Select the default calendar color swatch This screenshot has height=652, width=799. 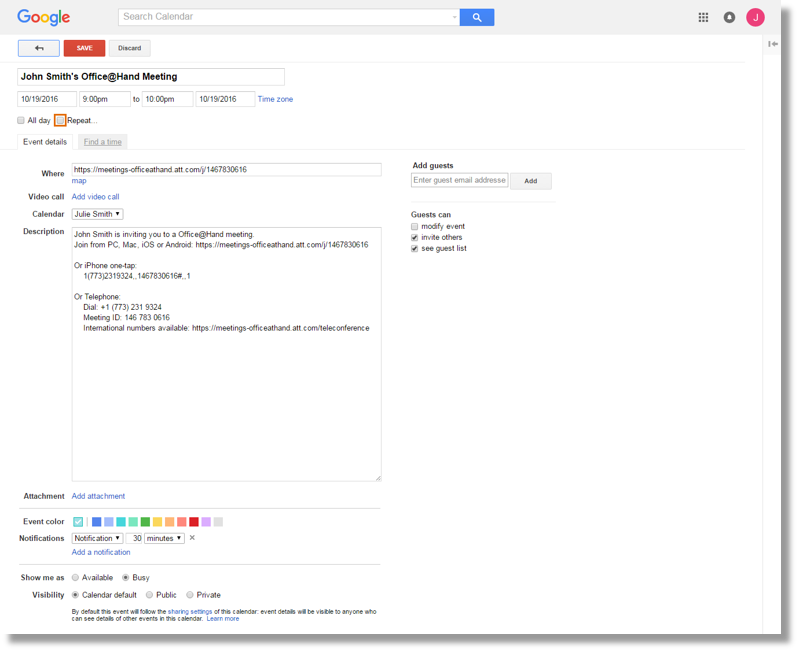click(78, 522)
